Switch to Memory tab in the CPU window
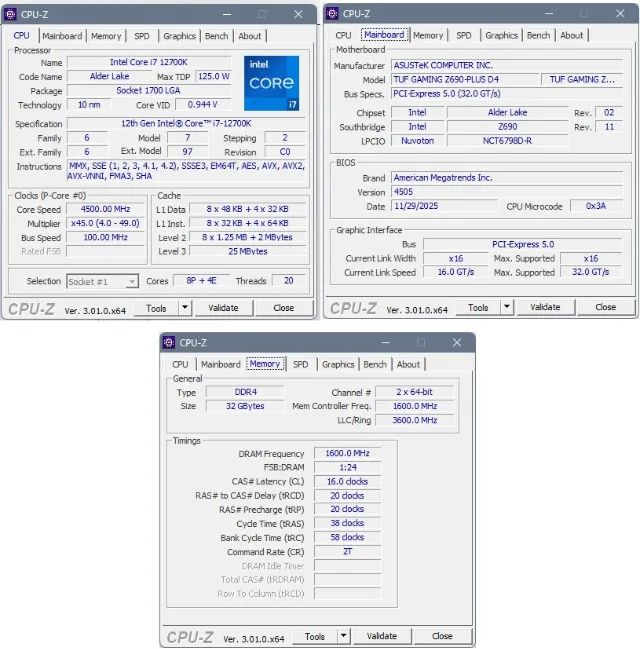640x649 pixels. 106,36
